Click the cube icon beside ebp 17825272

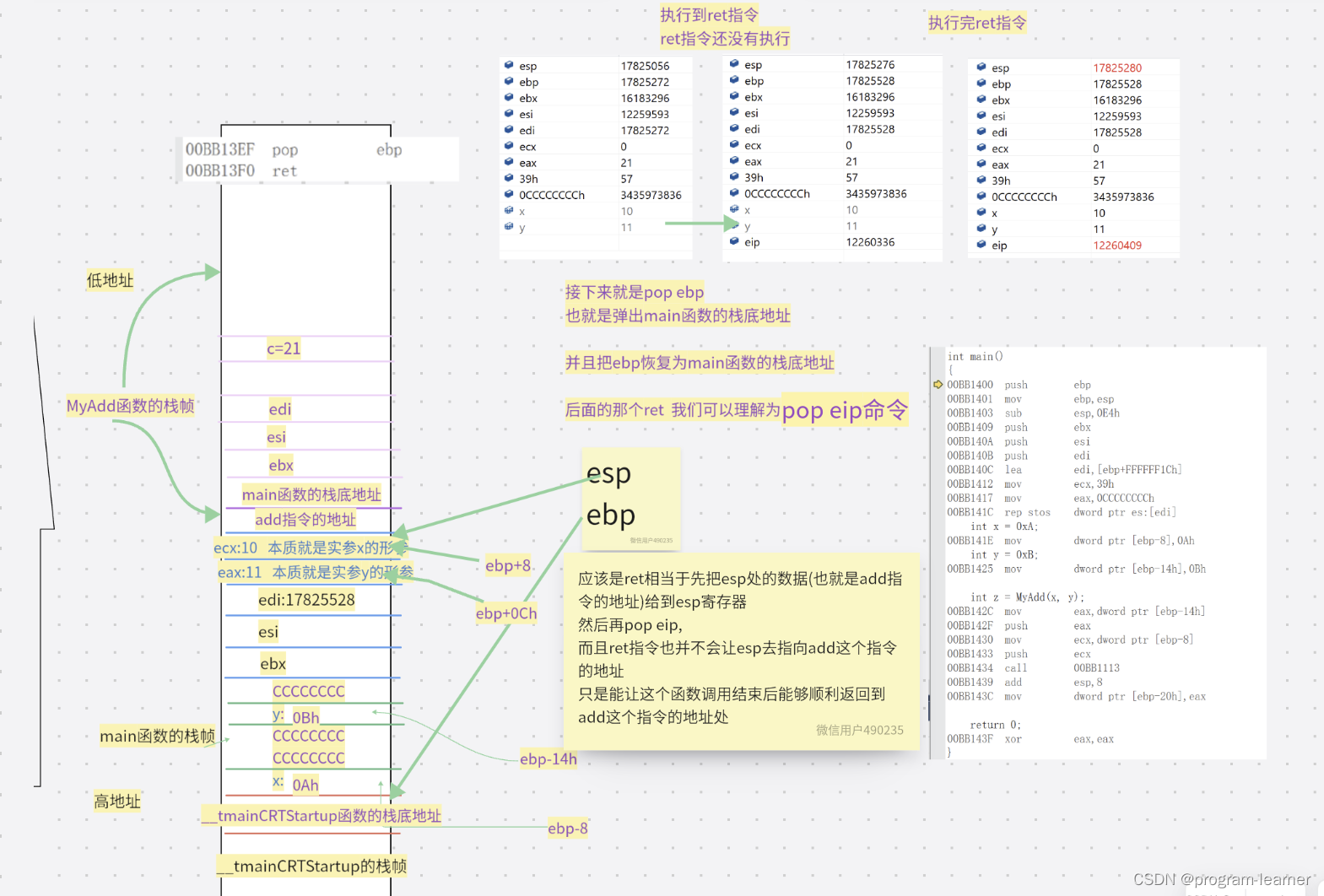tap(509, 81)
